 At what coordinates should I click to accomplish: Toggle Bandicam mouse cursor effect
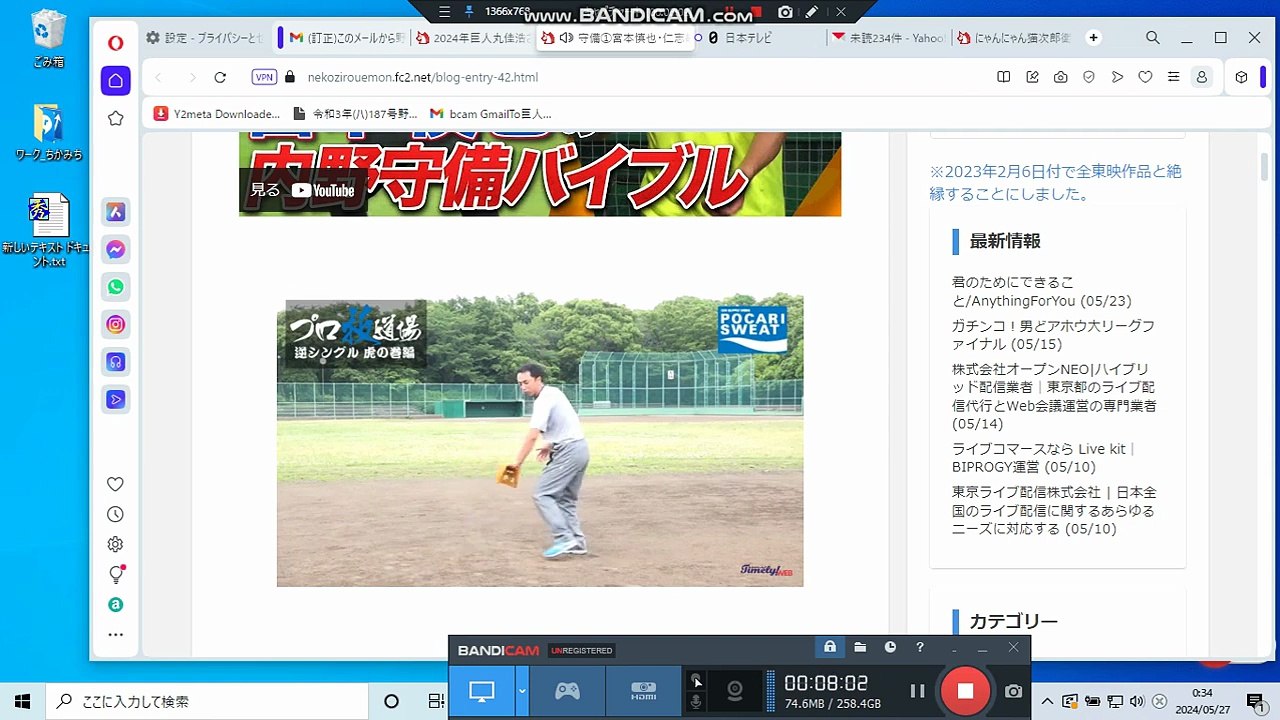tap(696, 680)
